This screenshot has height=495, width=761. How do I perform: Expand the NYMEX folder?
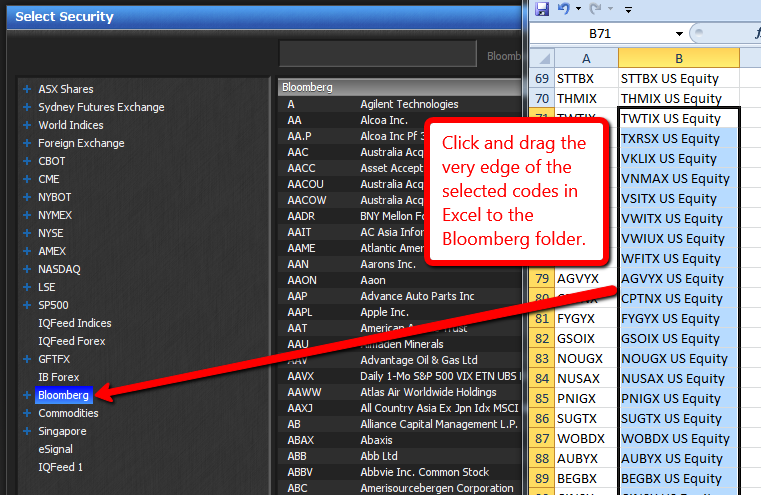27,215
